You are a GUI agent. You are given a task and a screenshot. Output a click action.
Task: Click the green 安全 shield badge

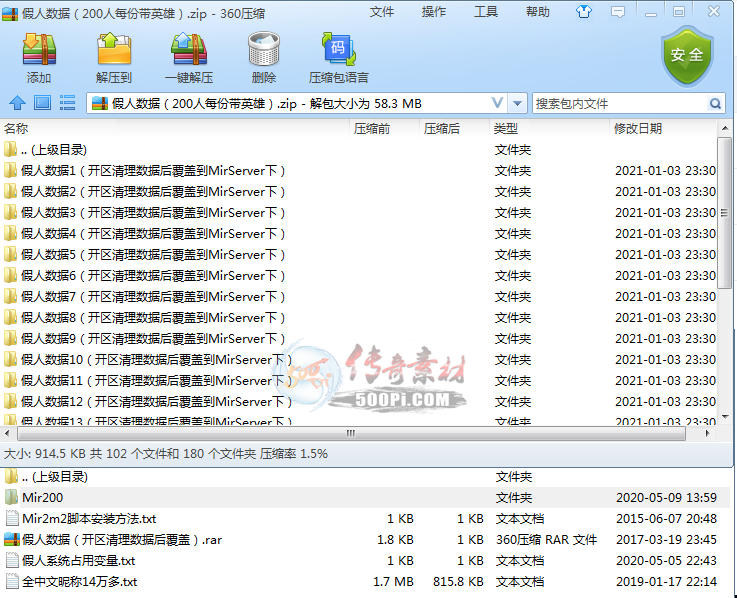point(687,56)
